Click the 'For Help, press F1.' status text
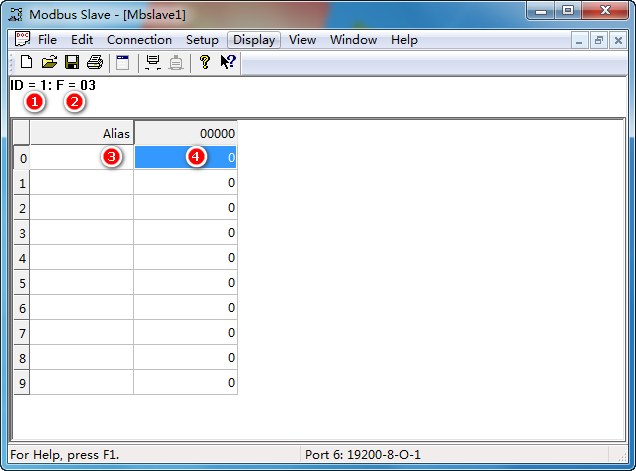 pos(64,454)
